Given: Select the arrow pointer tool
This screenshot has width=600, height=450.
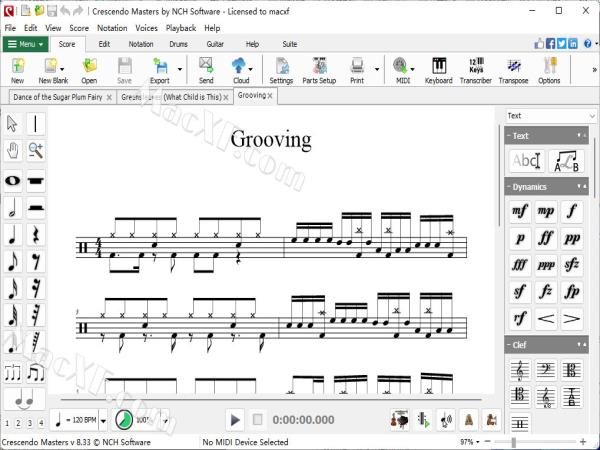Looking at the screenshot, I should pos(12,124).
